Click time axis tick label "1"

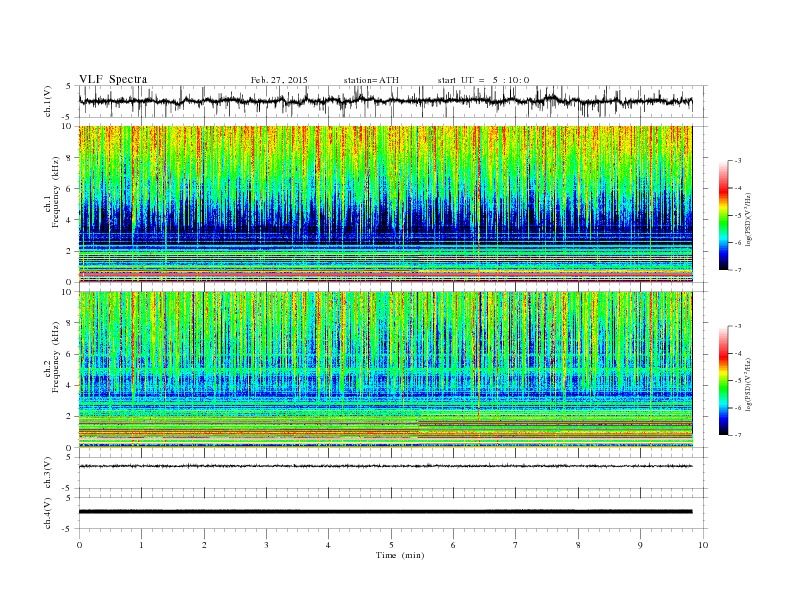[x=142, y=545]
